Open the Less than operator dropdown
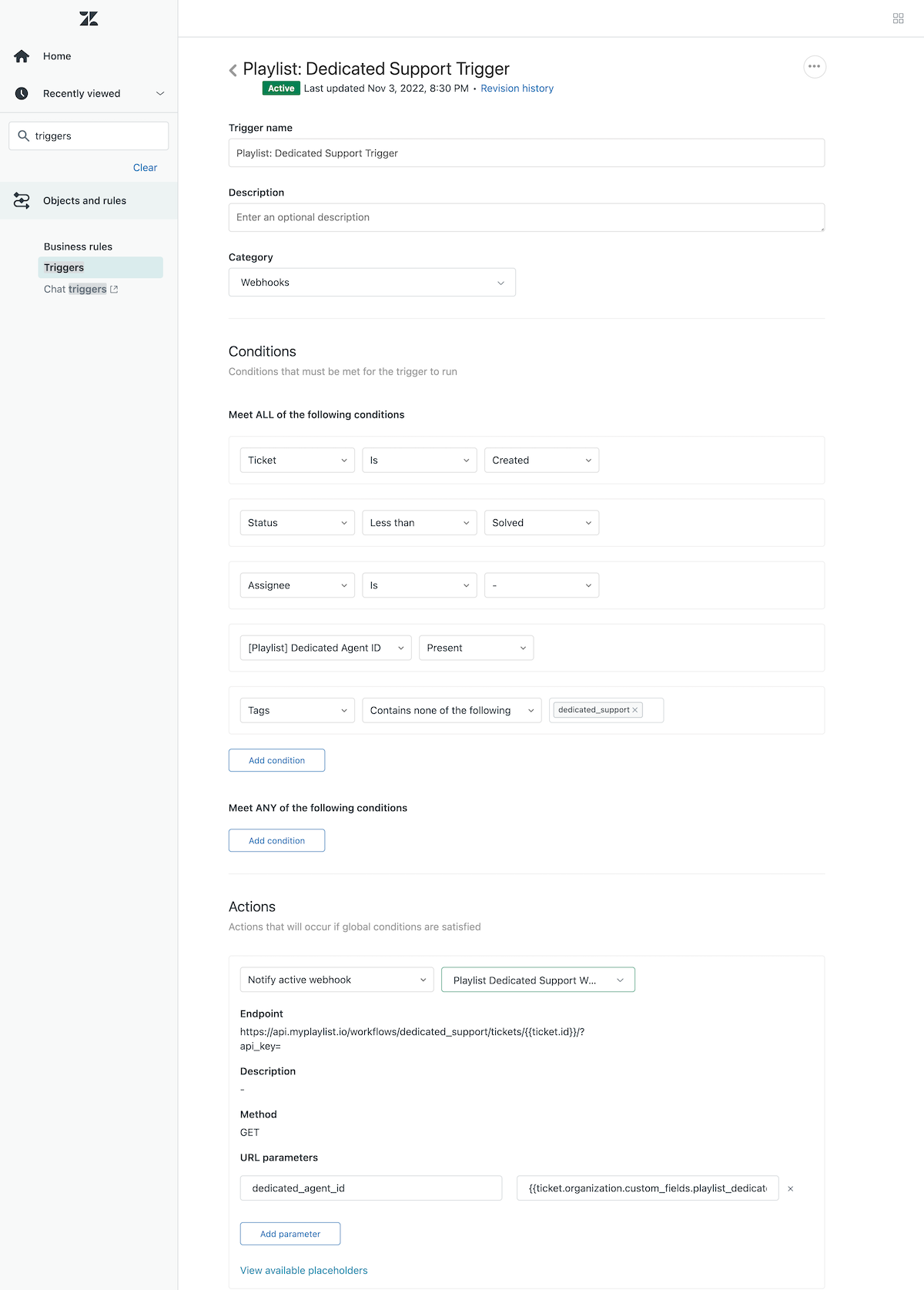Viewport: 924px width, 1290px height. click(x=420, y=523)
